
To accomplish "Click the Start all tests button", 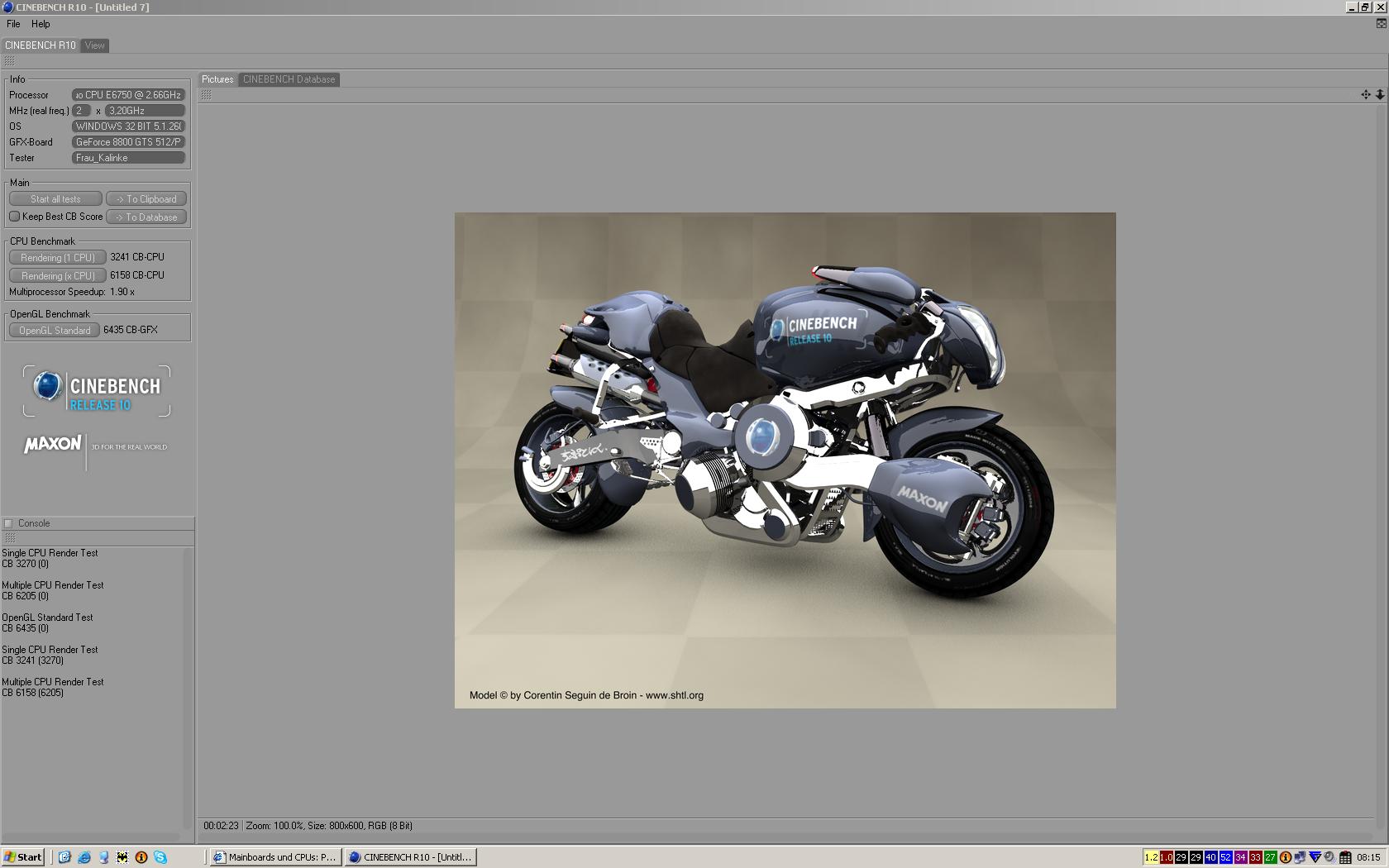I will (x=55, y=199).
